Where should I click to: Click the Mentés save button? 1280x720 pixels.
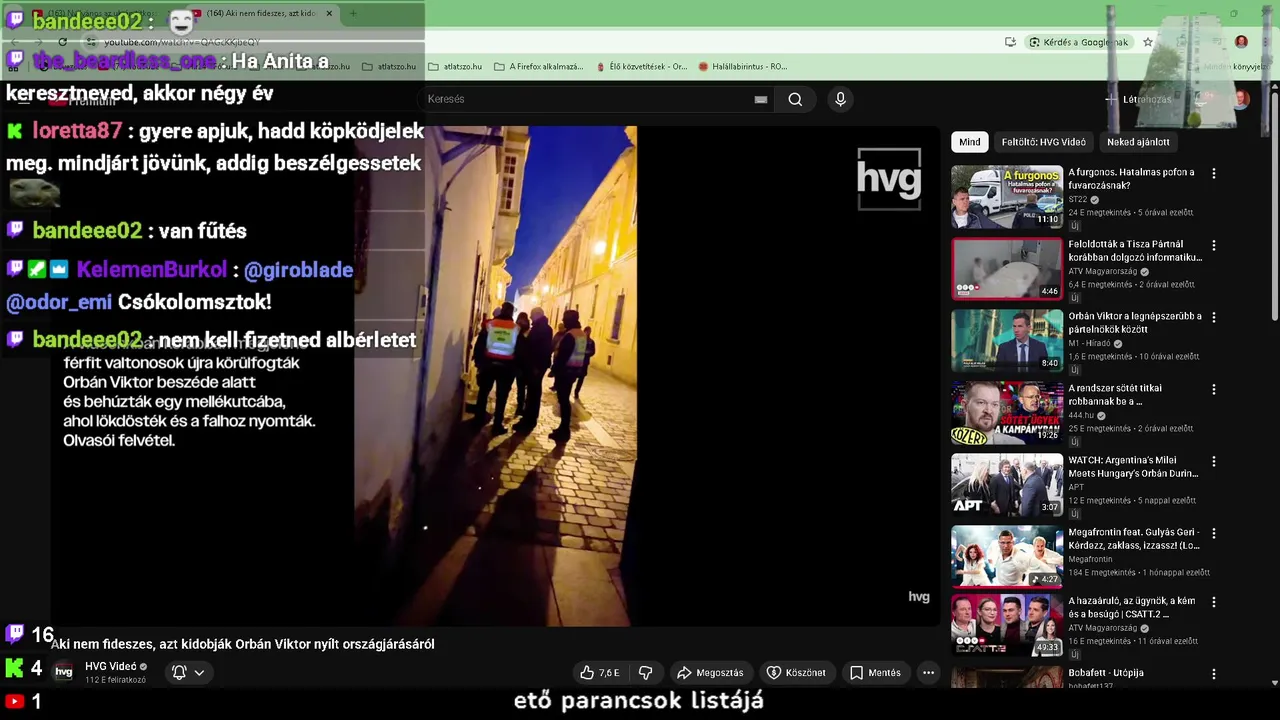pyautogui.click(x=875, y=673)
